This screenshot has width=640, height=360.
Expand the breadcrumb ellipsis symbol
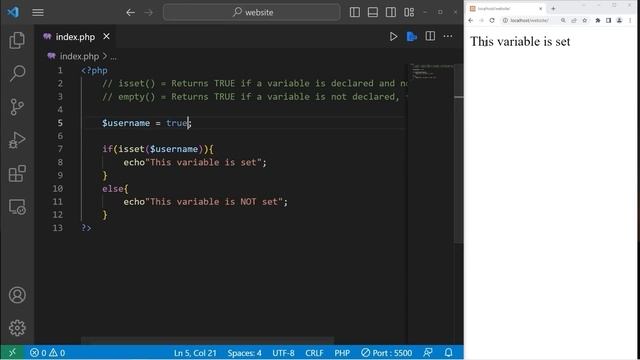pos(113,57)
